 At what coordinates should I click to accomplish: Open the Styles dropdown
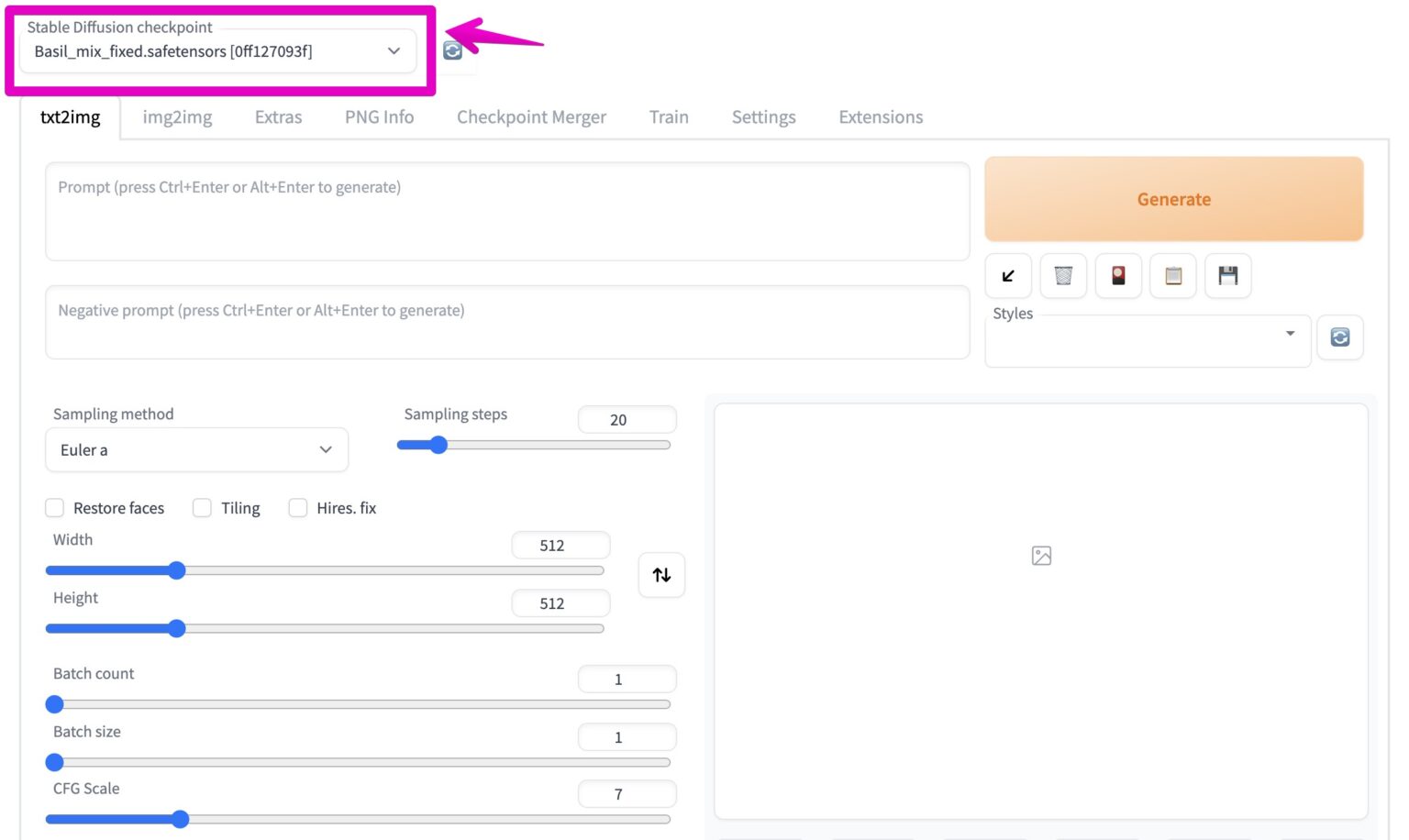click(1147, 341)
